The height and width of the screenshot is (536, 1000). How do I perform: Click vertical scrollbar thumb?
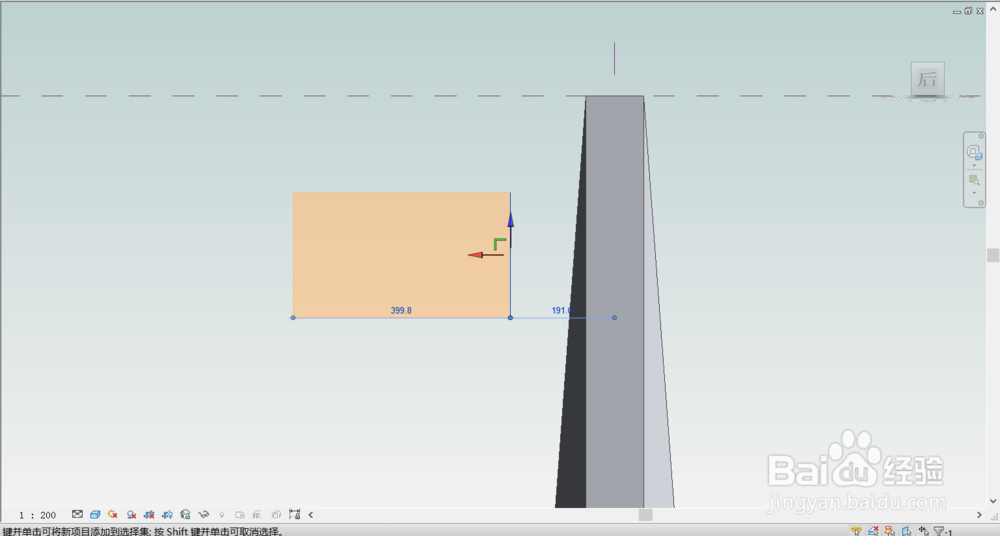(993, 255)
